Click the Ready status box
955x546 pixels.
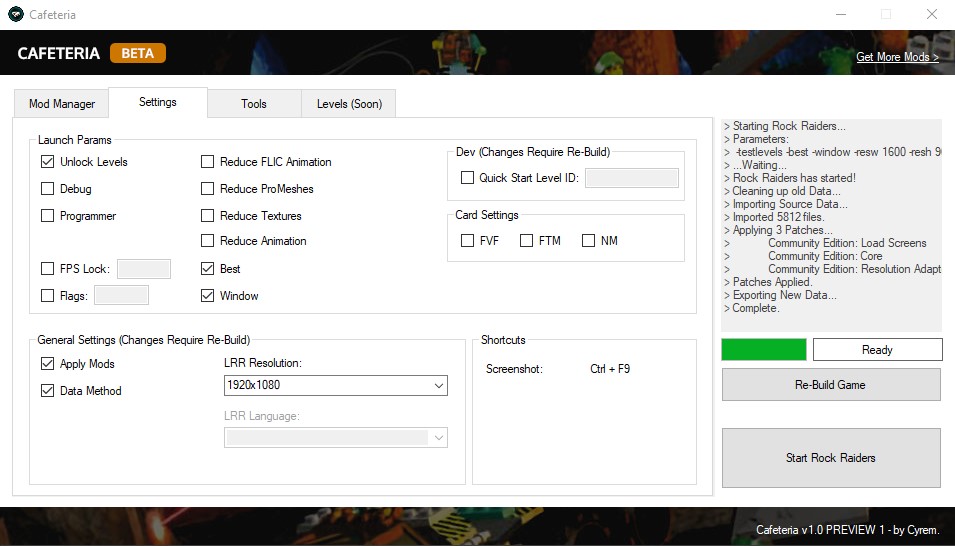[x=877, y=350]
